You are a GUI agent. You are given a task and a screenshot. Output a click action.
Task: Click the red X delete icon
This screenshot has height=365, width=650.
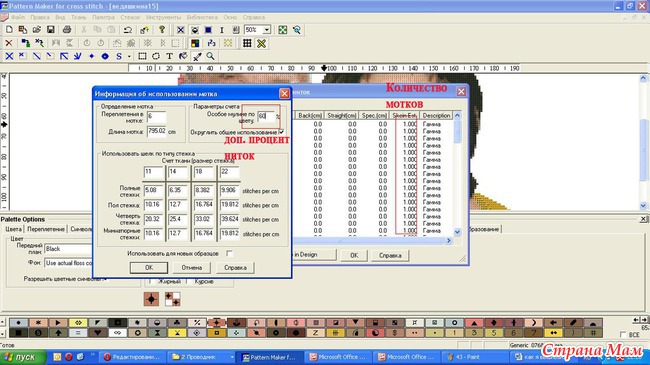[x=9, y=43]
